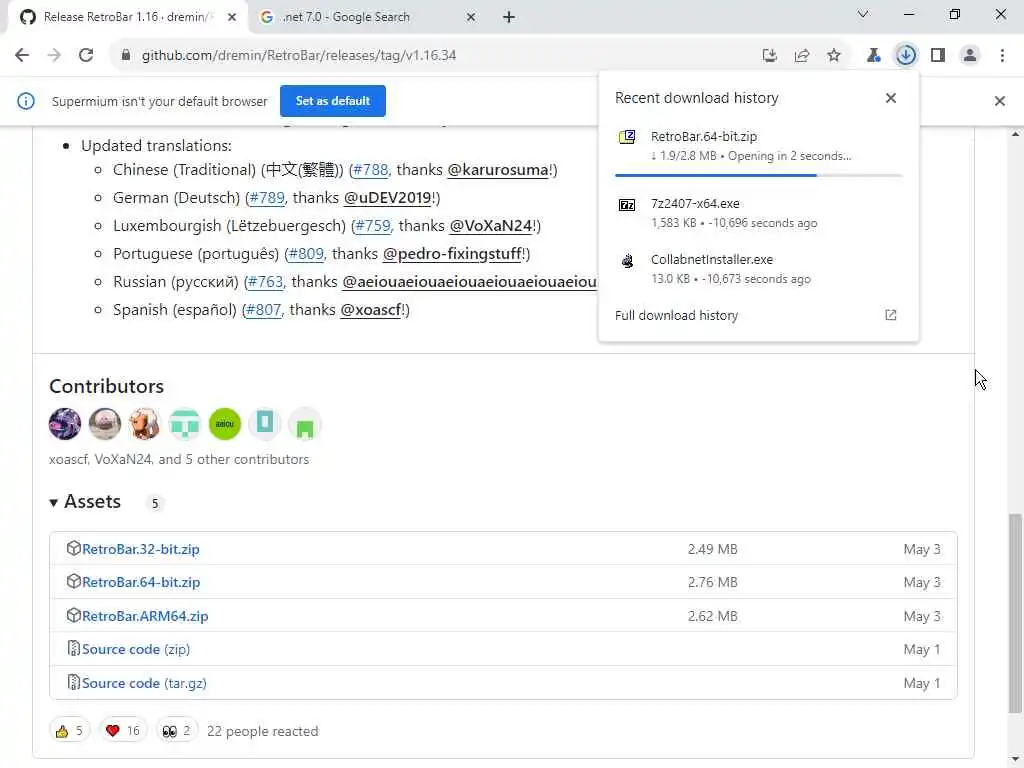1024x768 pixels.
Task: Download RetroBar.ARM64.zip
Action: (x=145, y=616)
